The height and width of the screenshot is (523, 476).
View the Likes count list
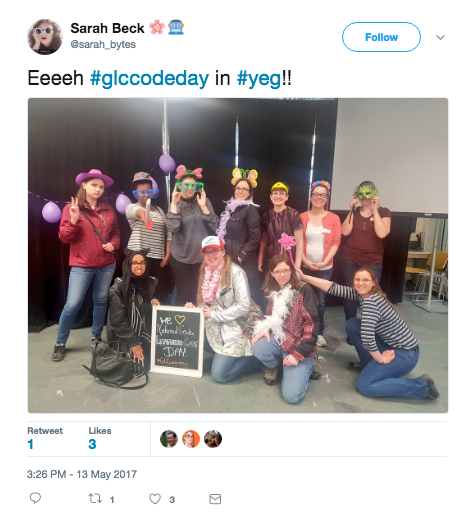[100, 438]
